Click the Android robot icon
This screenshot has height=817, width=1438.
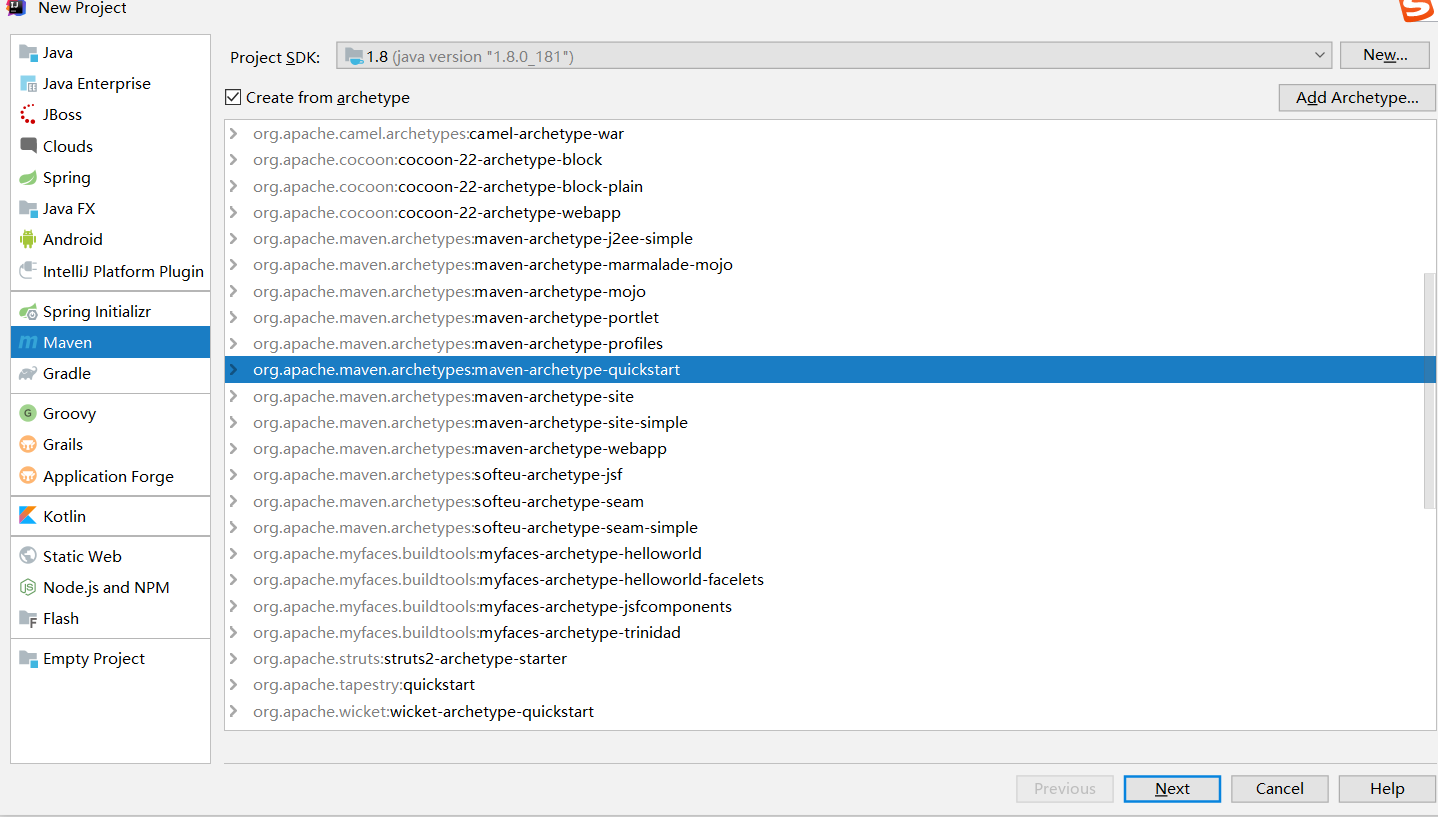click(x=28, y=240)
